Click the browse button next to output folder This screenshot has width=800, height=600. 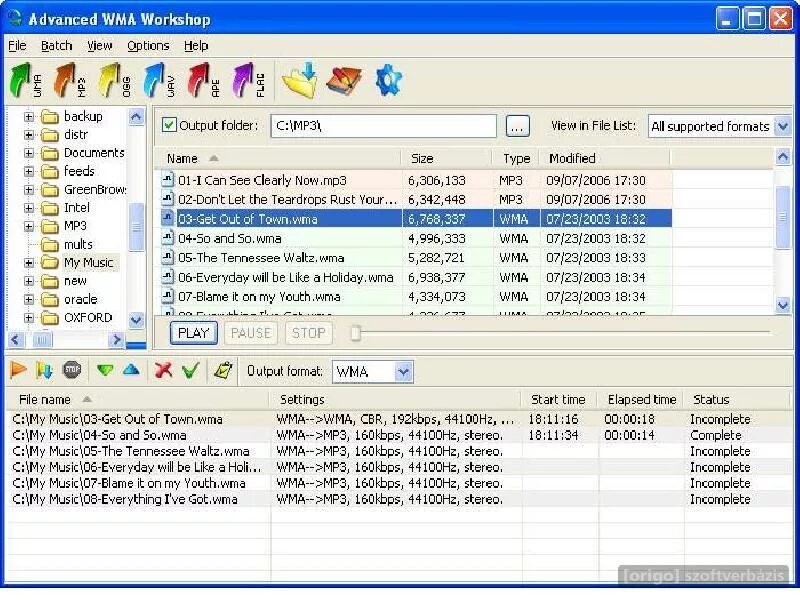(517, 126)
